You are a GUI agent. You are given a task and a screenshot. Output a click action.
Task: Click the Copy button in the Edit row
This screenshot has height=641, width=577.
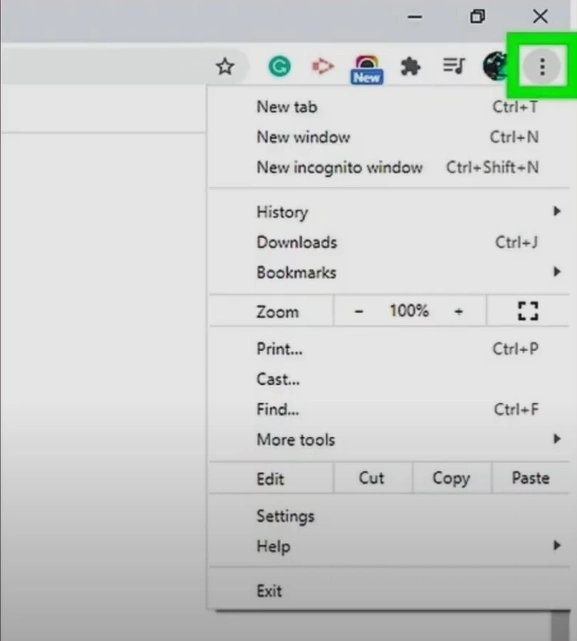[x=452, y=478]
